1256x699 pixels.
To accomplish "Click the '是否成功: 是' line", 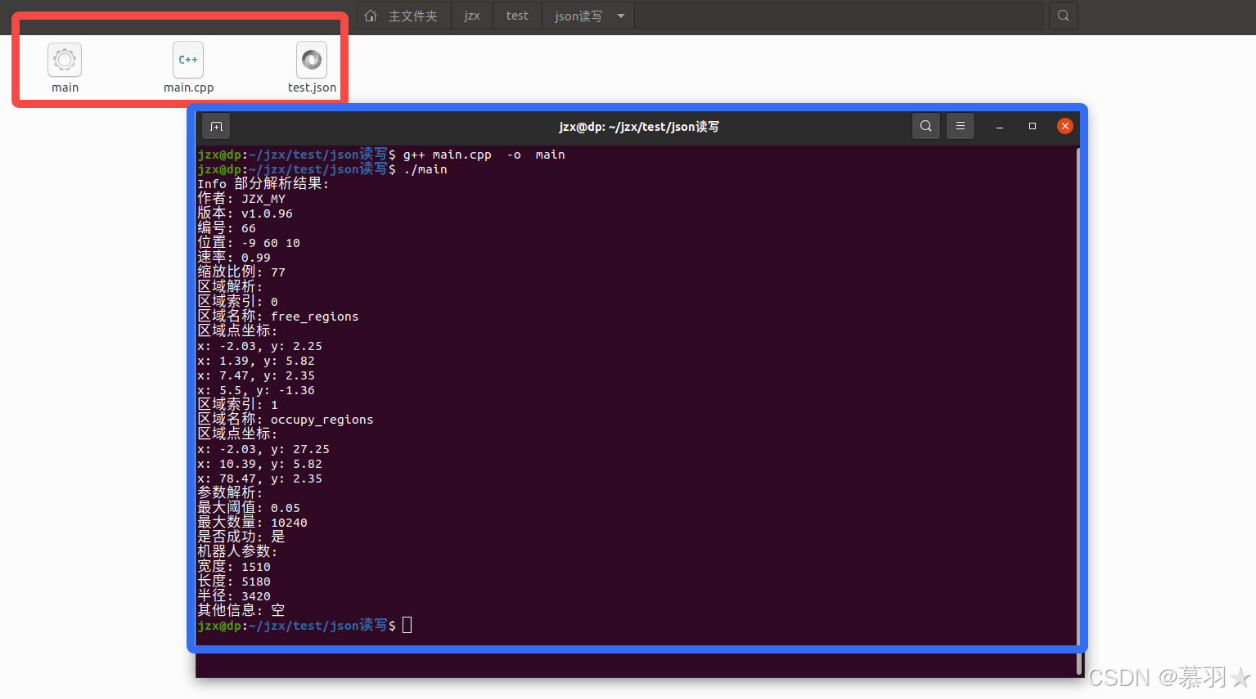I will 241,537.
